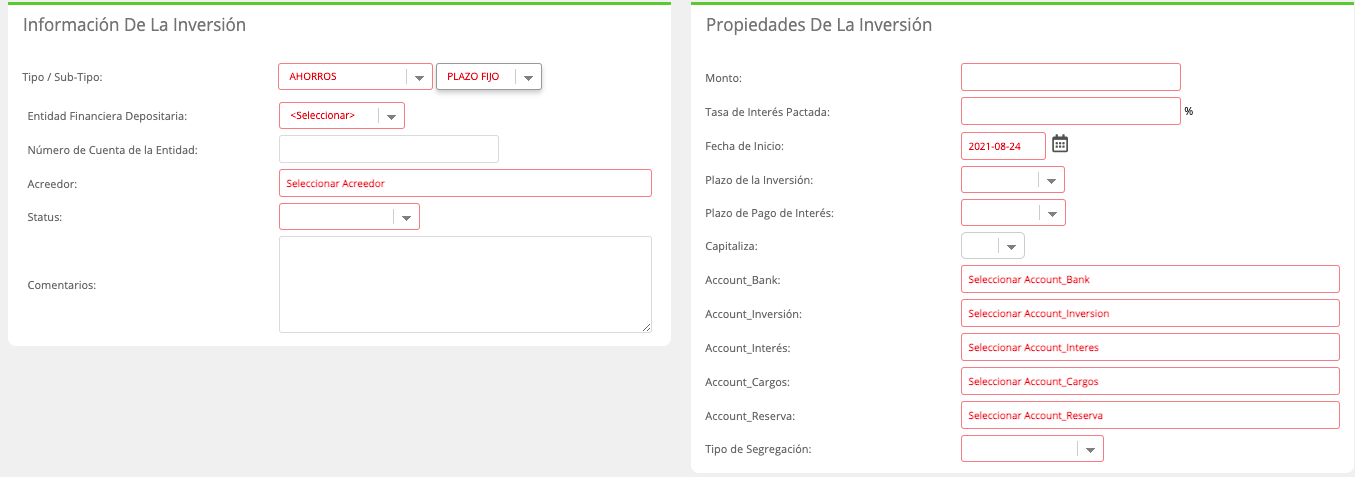The image size is (1355, 477).
Task: Expand the Entidad Financiera Depositaria selector
Action: [342, 116]
